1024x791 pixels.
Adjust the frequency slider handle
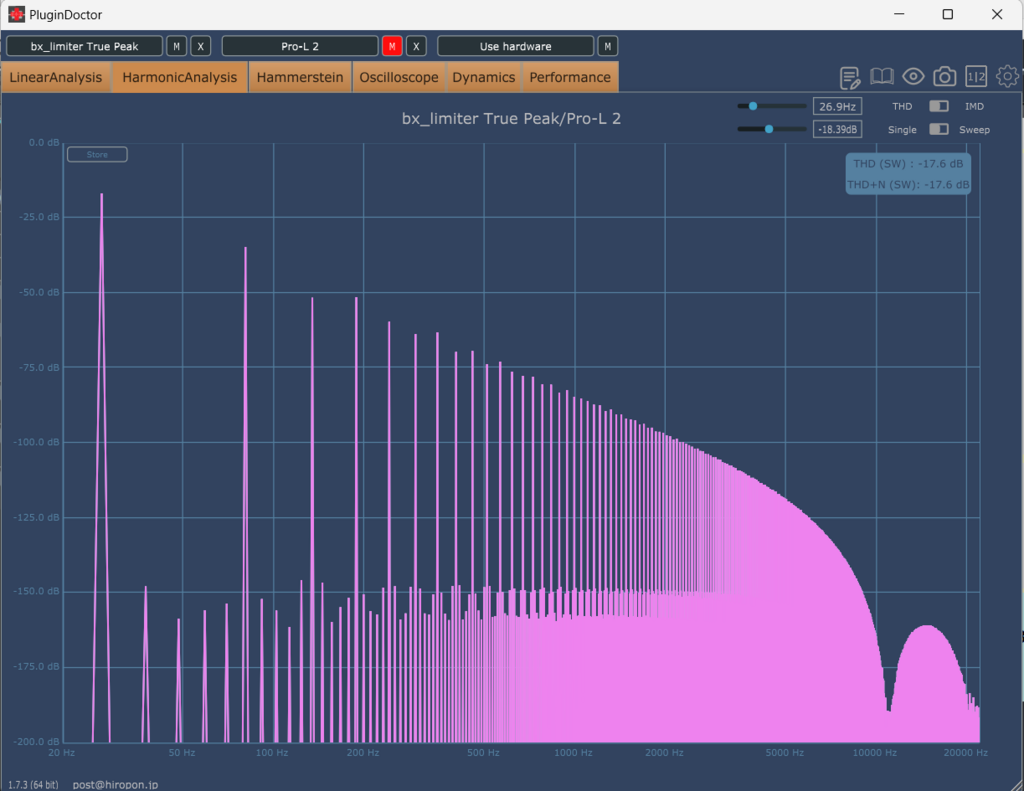(x=752, y=106)
